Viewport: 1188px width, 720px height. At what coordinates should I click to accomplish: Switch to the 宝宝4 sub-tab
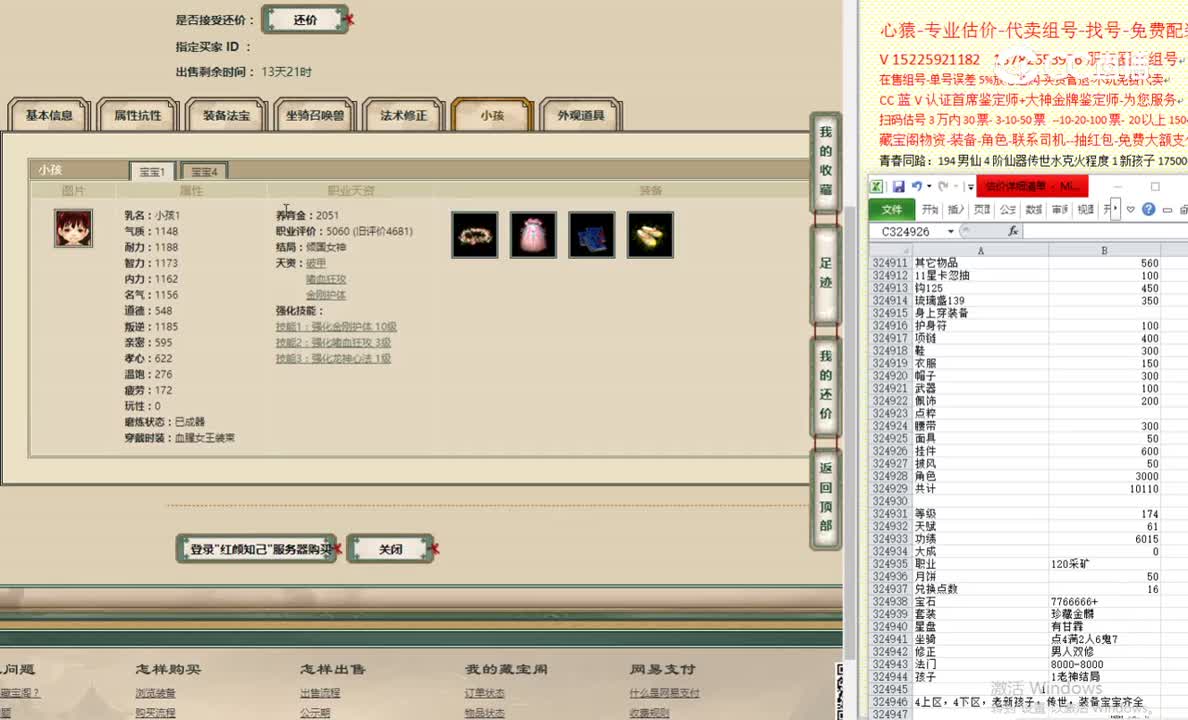pos(203,171)
